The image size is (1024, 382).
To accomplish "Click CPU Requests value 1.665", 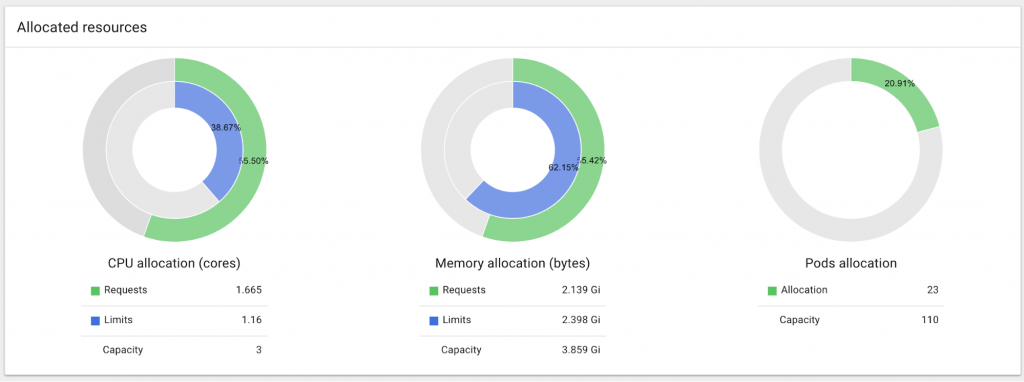I will click(249, 290).
